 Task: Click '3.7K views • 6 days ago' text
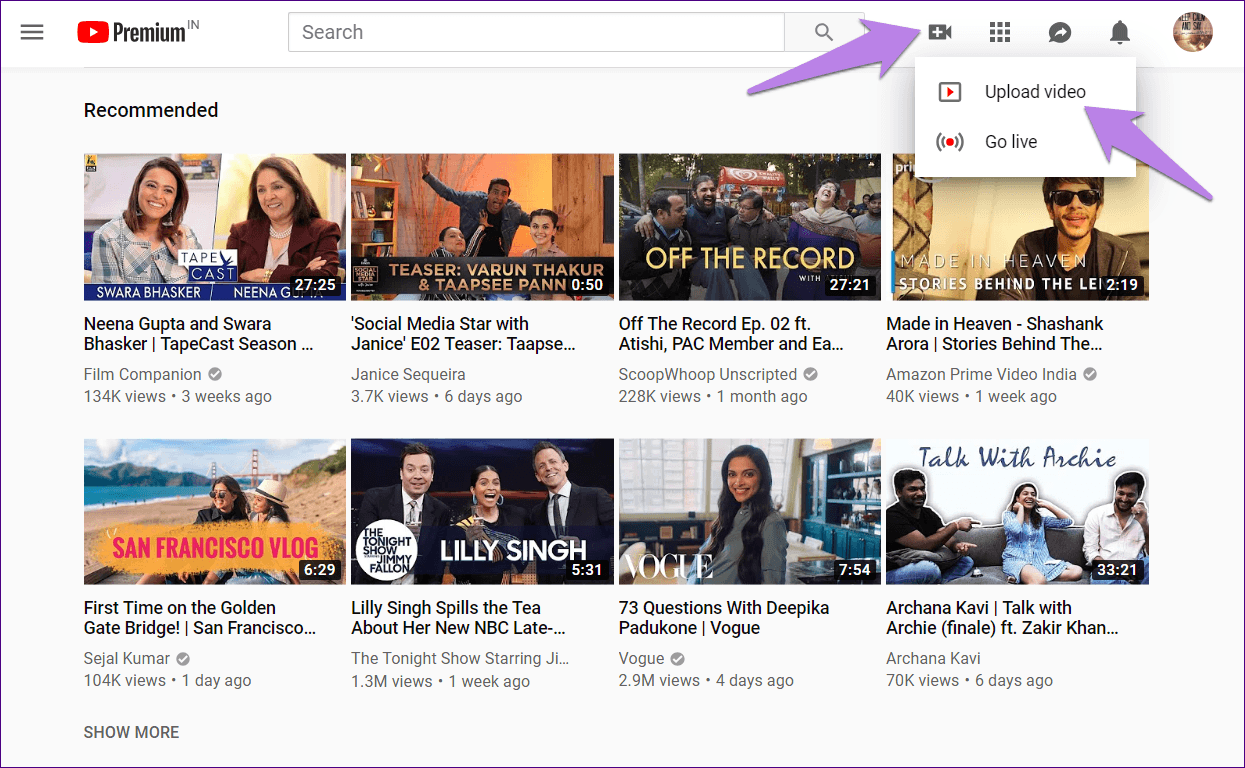point(437,396)
